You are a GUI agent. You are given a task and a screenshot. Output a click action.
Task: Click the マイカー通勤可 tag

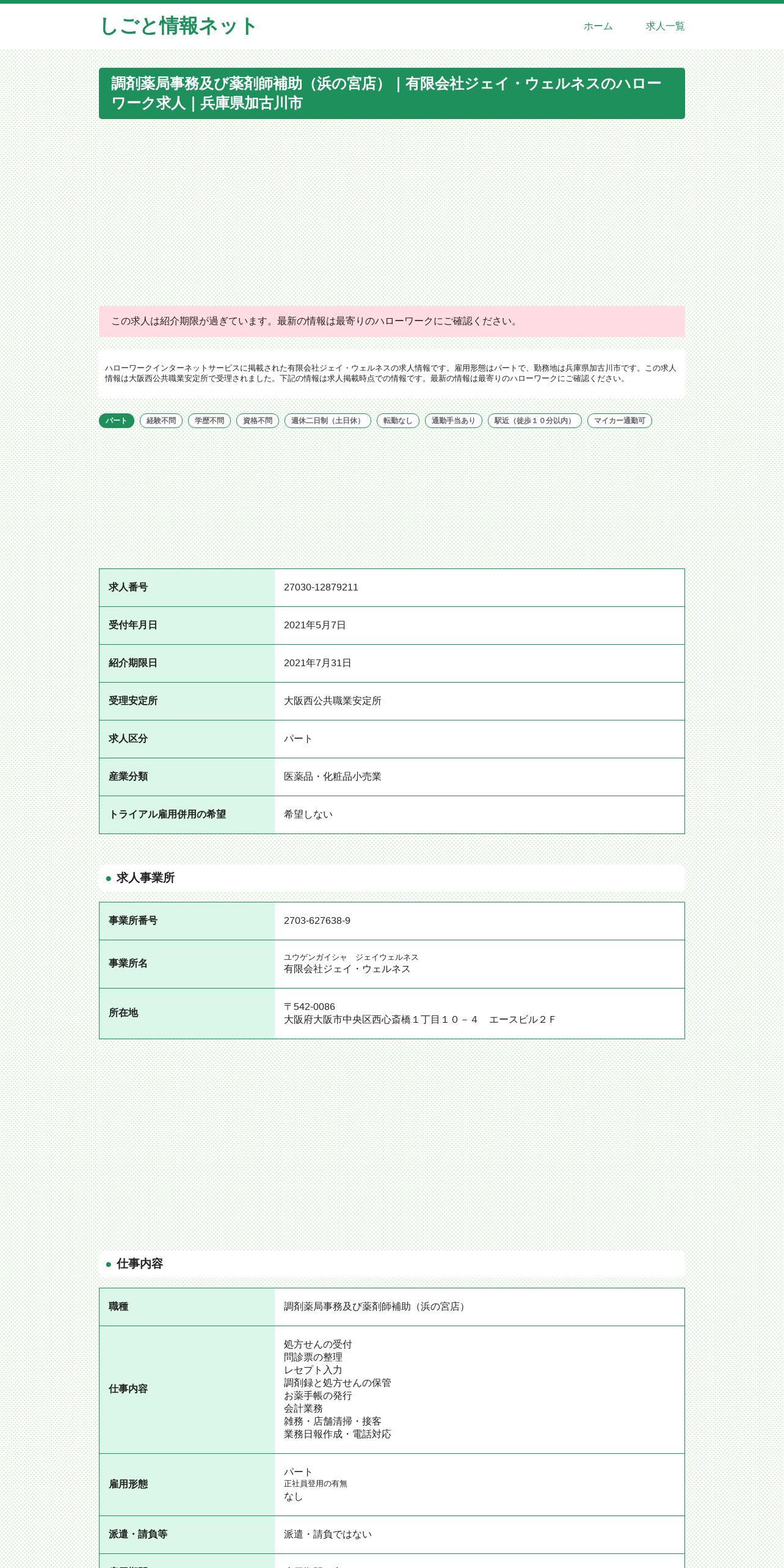620,421
